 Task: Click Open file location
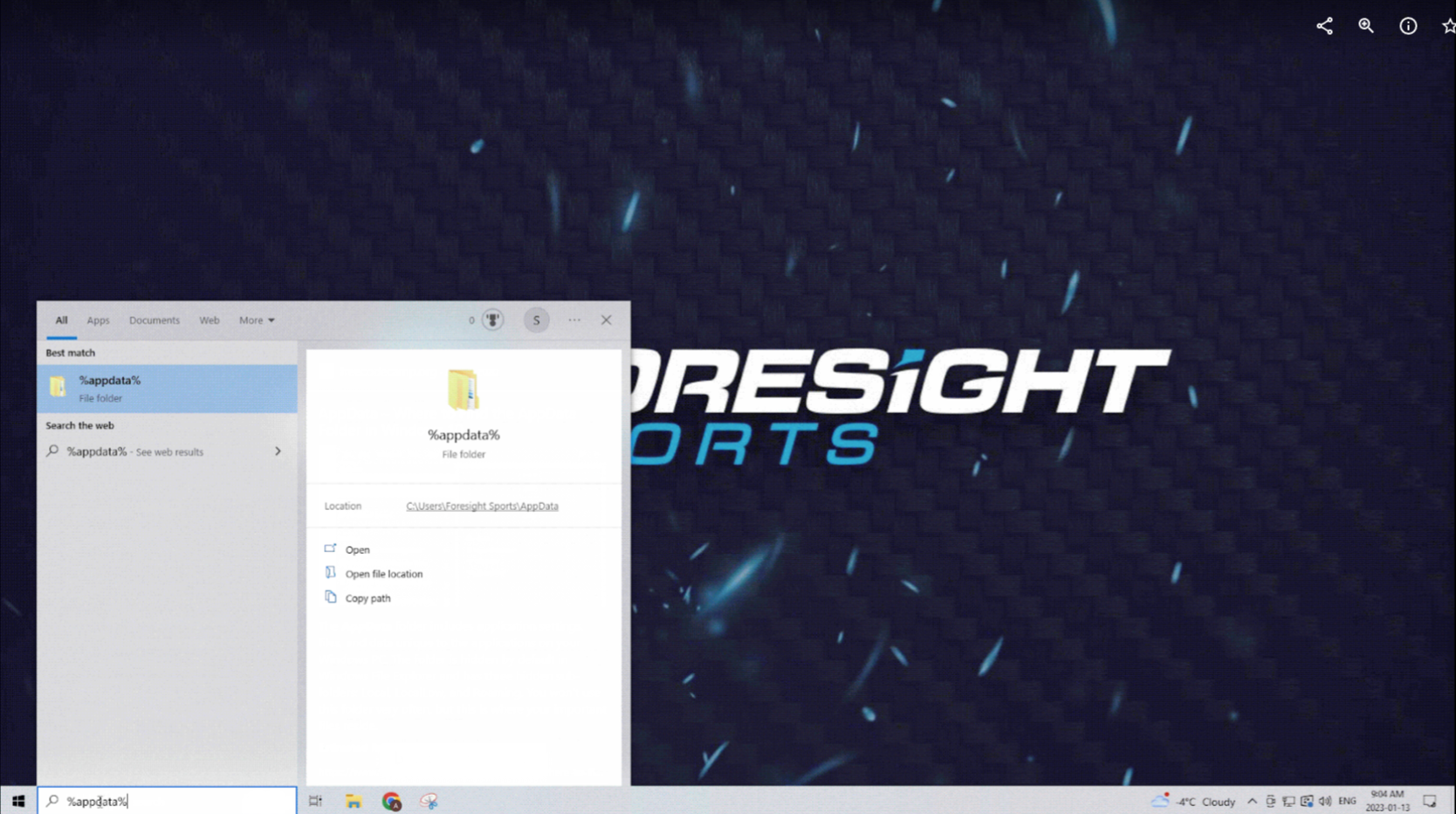click(383, 575)
